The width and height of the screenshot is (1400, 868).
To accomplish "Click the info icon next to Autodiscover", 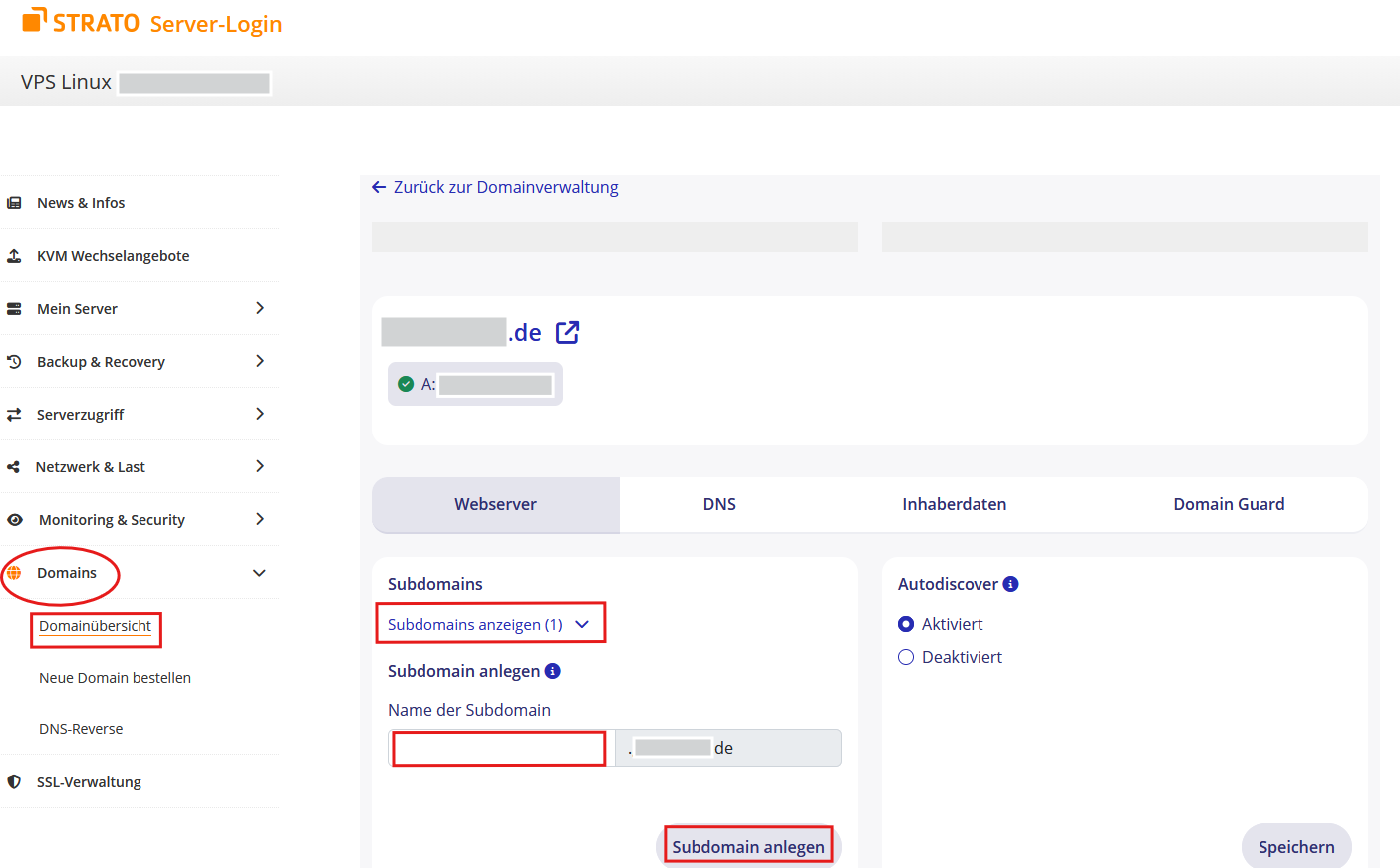I will click(1010, 584).
